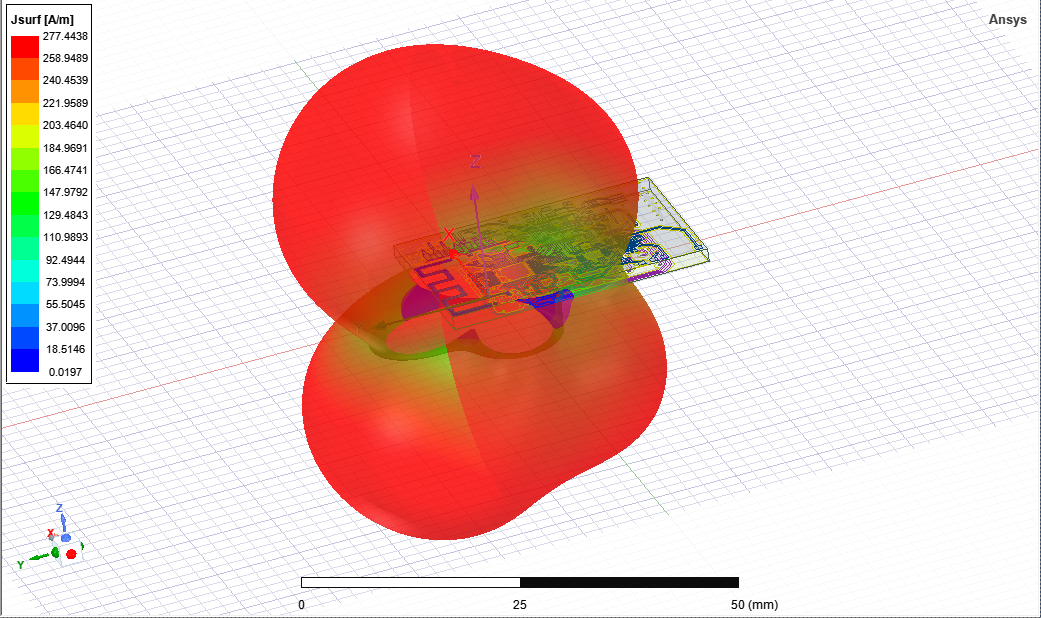Image resolution: width=1041 pixels, height=618 pixels.
Task: Click the yellow swatch next to 203.4640
Action: pos(25,125)
